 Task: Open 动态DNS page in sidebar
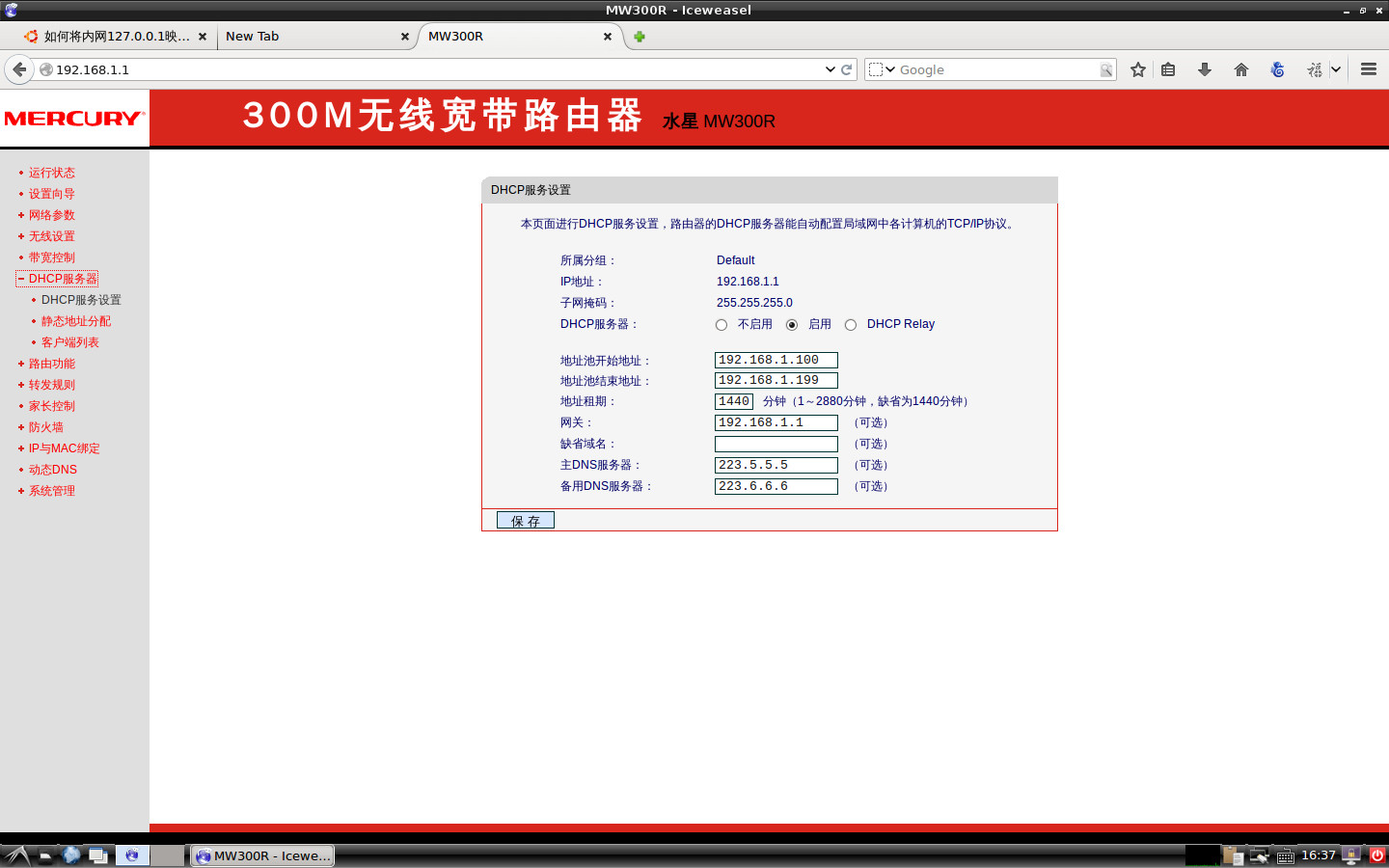click(52, 470)
